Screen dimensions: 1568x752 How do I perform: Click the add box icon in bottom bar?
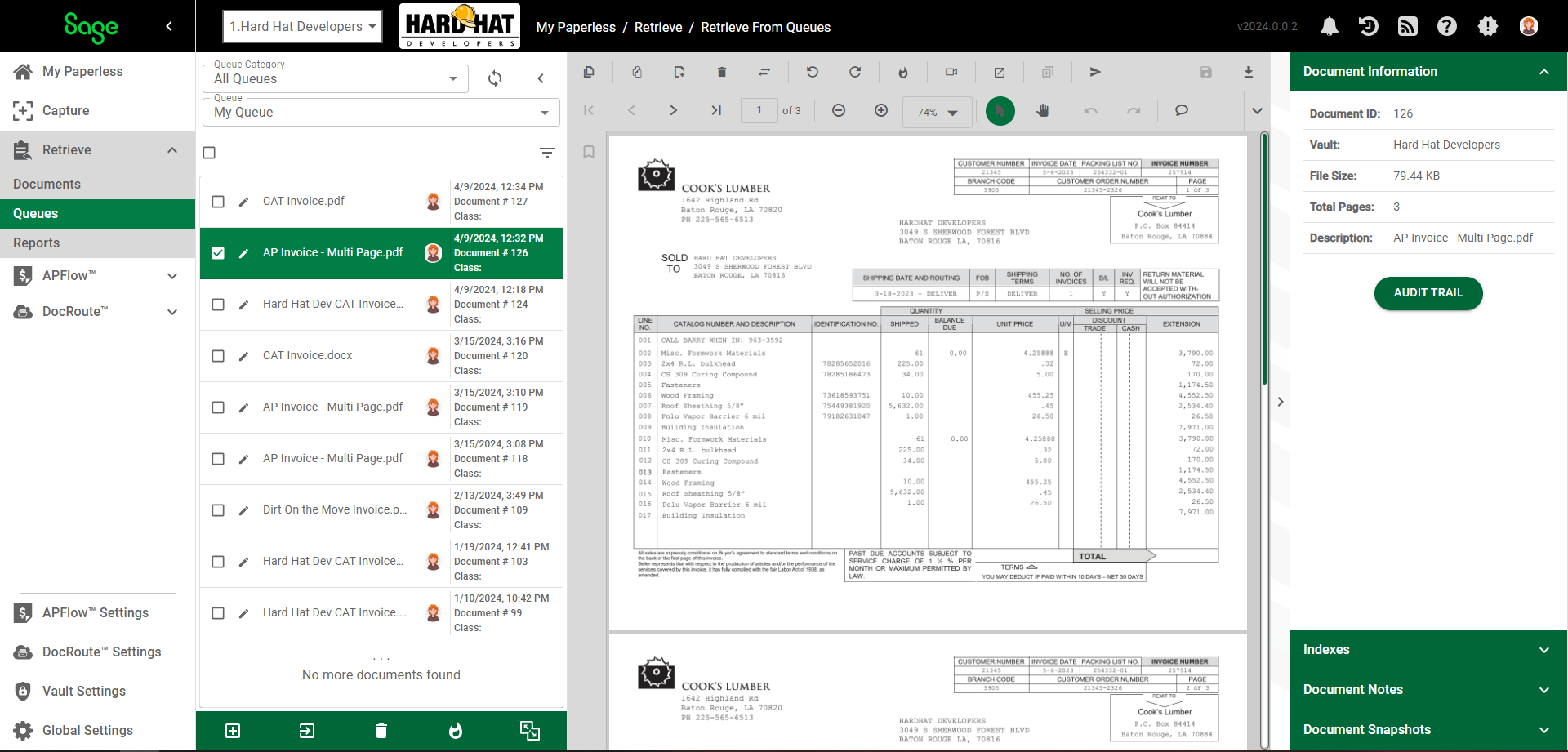tap(233, 731)
